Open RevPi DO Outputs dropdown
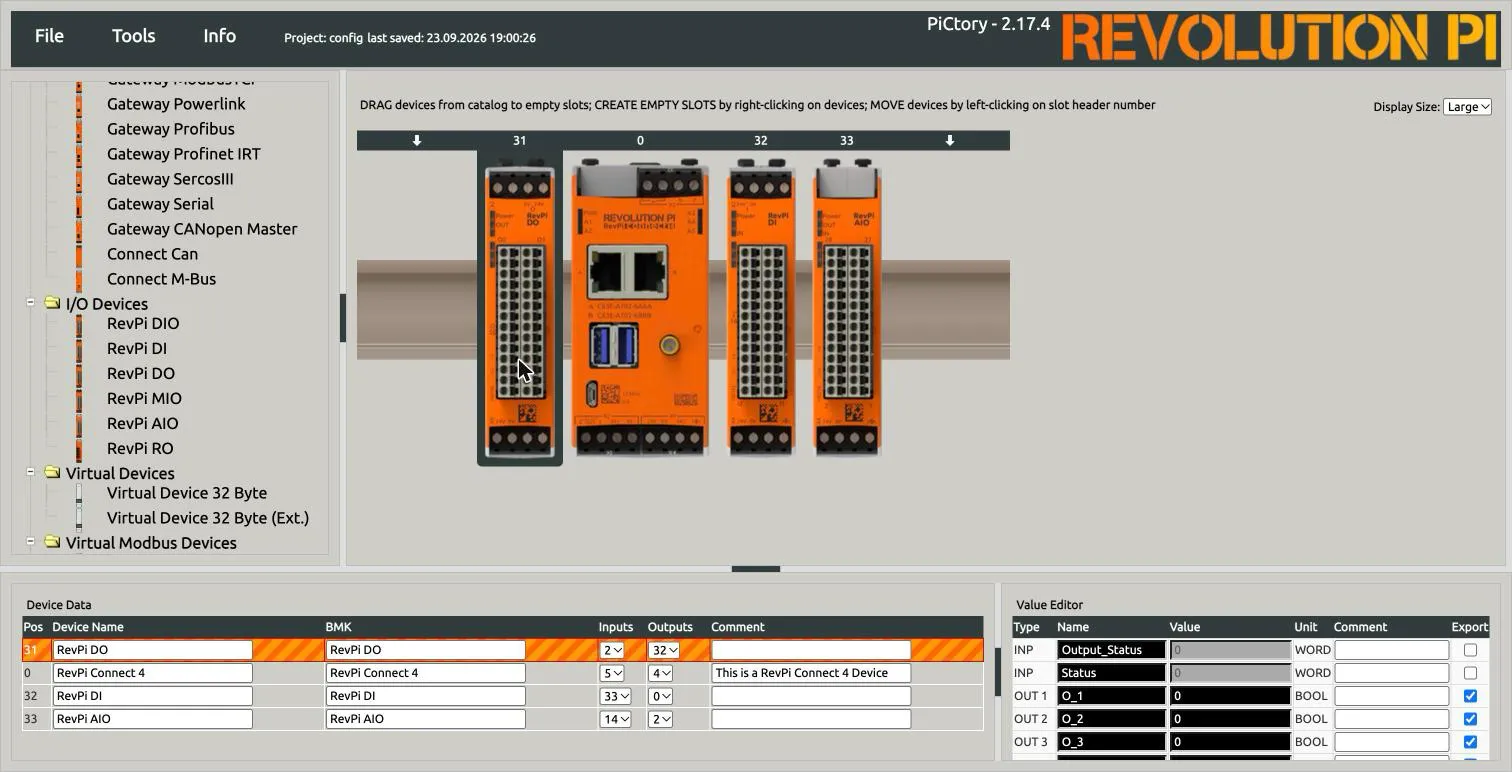 (x=664, y=650)
